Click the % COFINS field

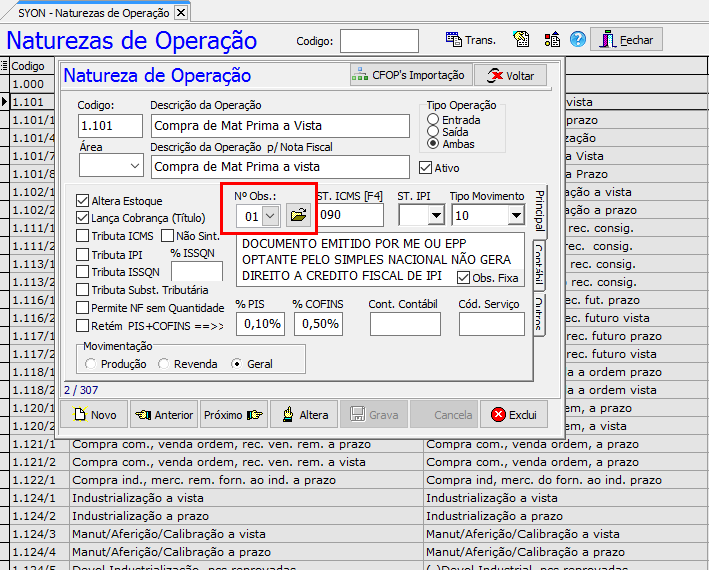[318, 324]
